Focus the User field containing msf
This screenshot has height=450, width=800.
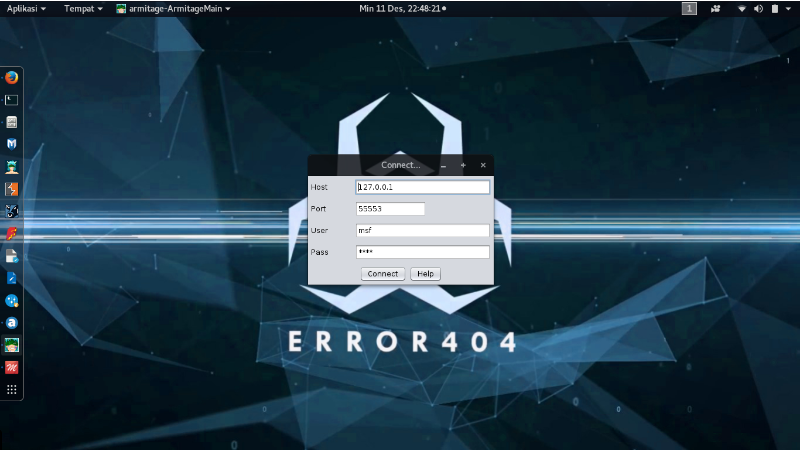(422, 231)
